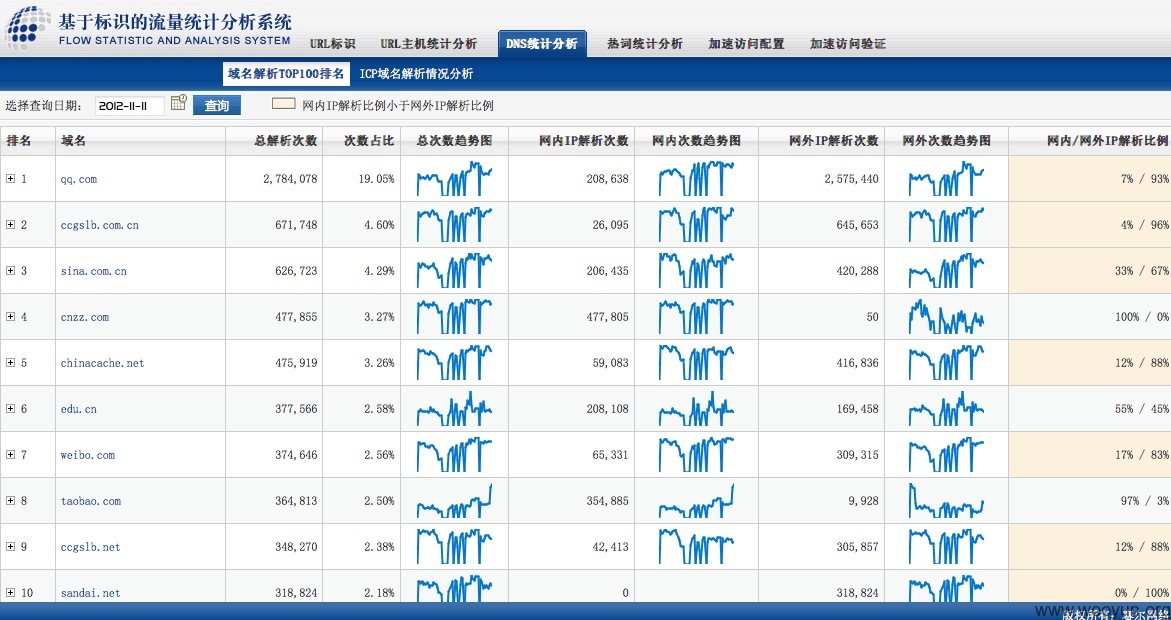This screenshot has height=620, width=1171.
Task: Expand row 6 edu.cn details
Action: 10,409
